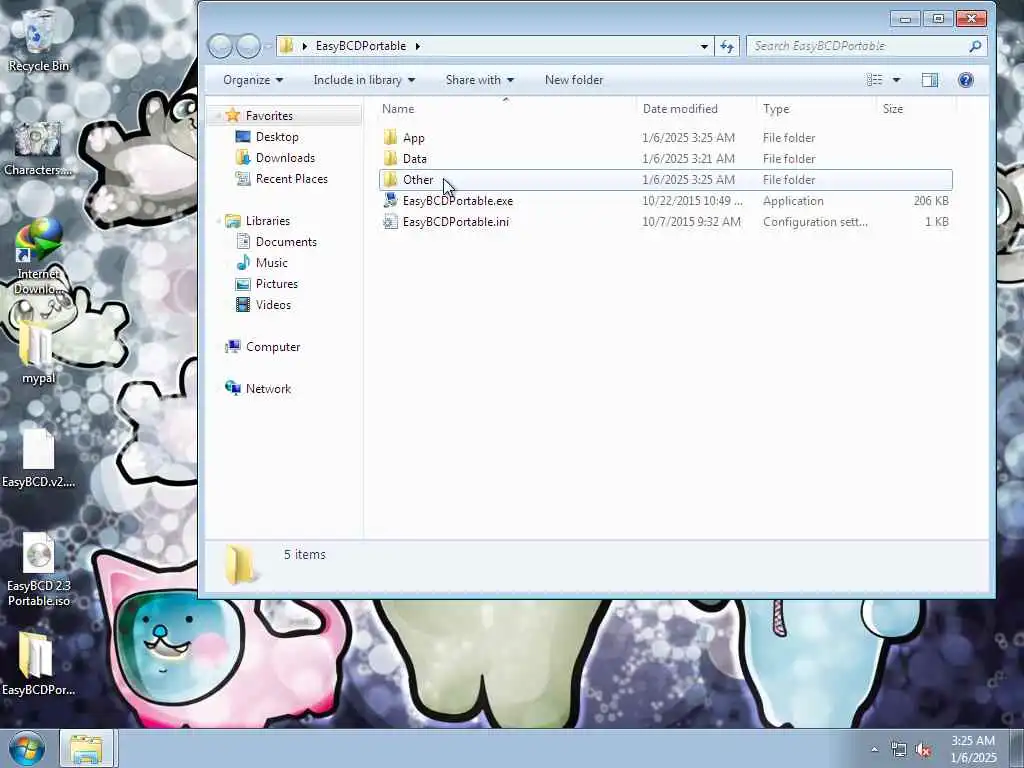
Task: Select mypal folder on desktop
Action: (38, 353)
